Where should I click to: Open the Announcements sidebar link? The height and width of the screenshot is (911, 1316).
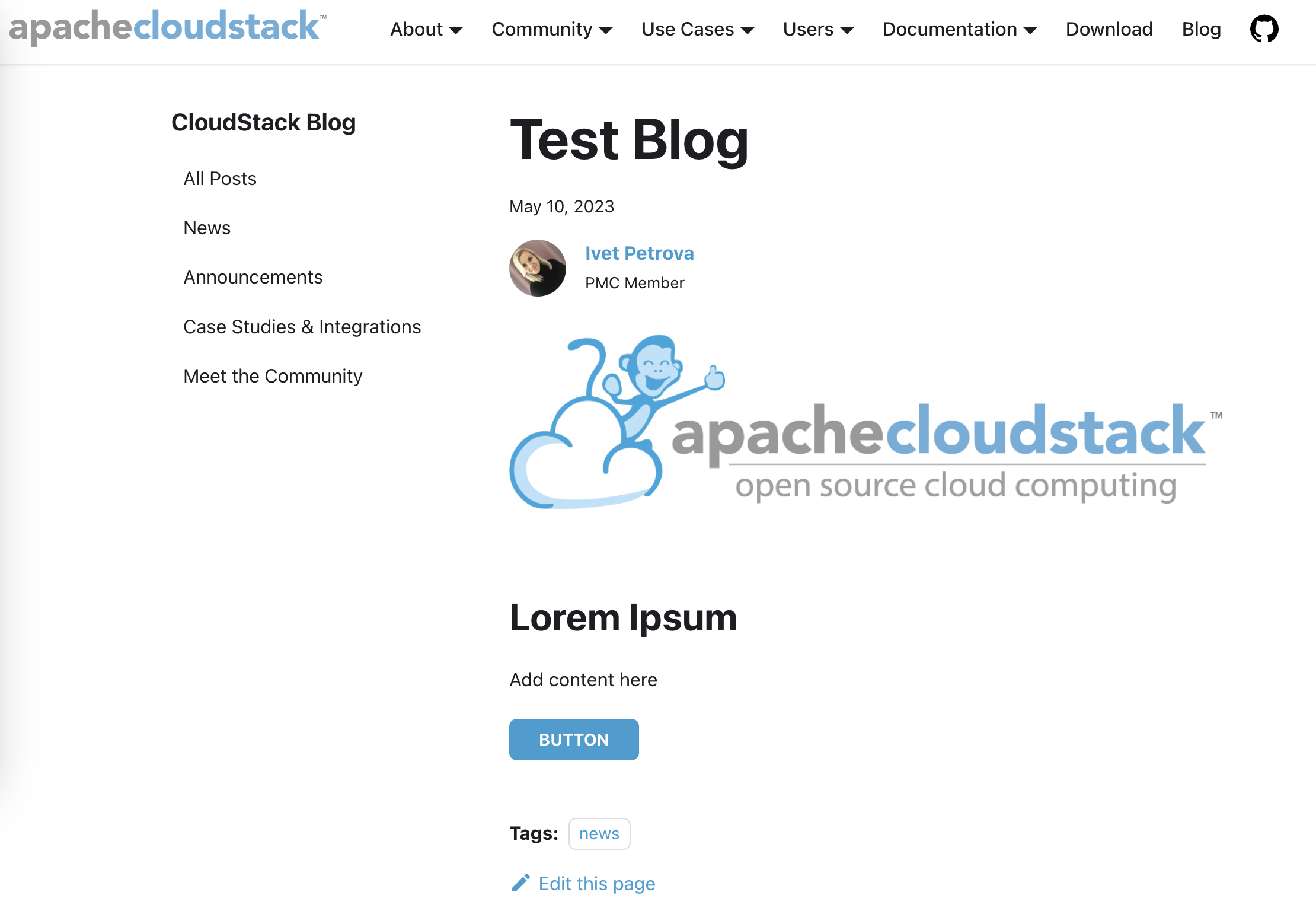tap(253, 277)
